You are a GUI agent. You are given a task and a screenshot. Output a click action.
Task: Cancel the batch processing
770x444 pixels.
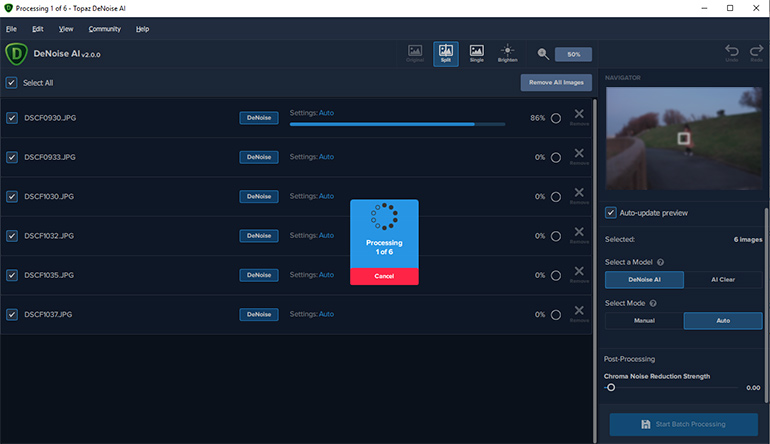384,276
